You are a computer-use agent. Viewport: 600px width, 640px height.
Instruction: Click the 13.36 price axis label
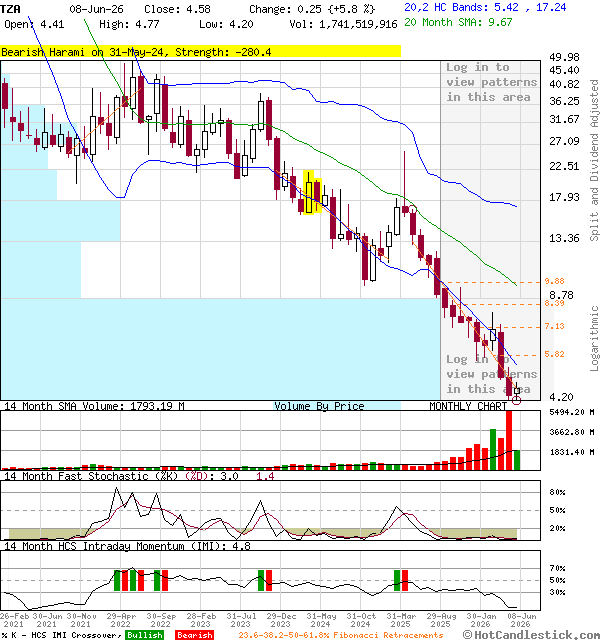point(564,238)
